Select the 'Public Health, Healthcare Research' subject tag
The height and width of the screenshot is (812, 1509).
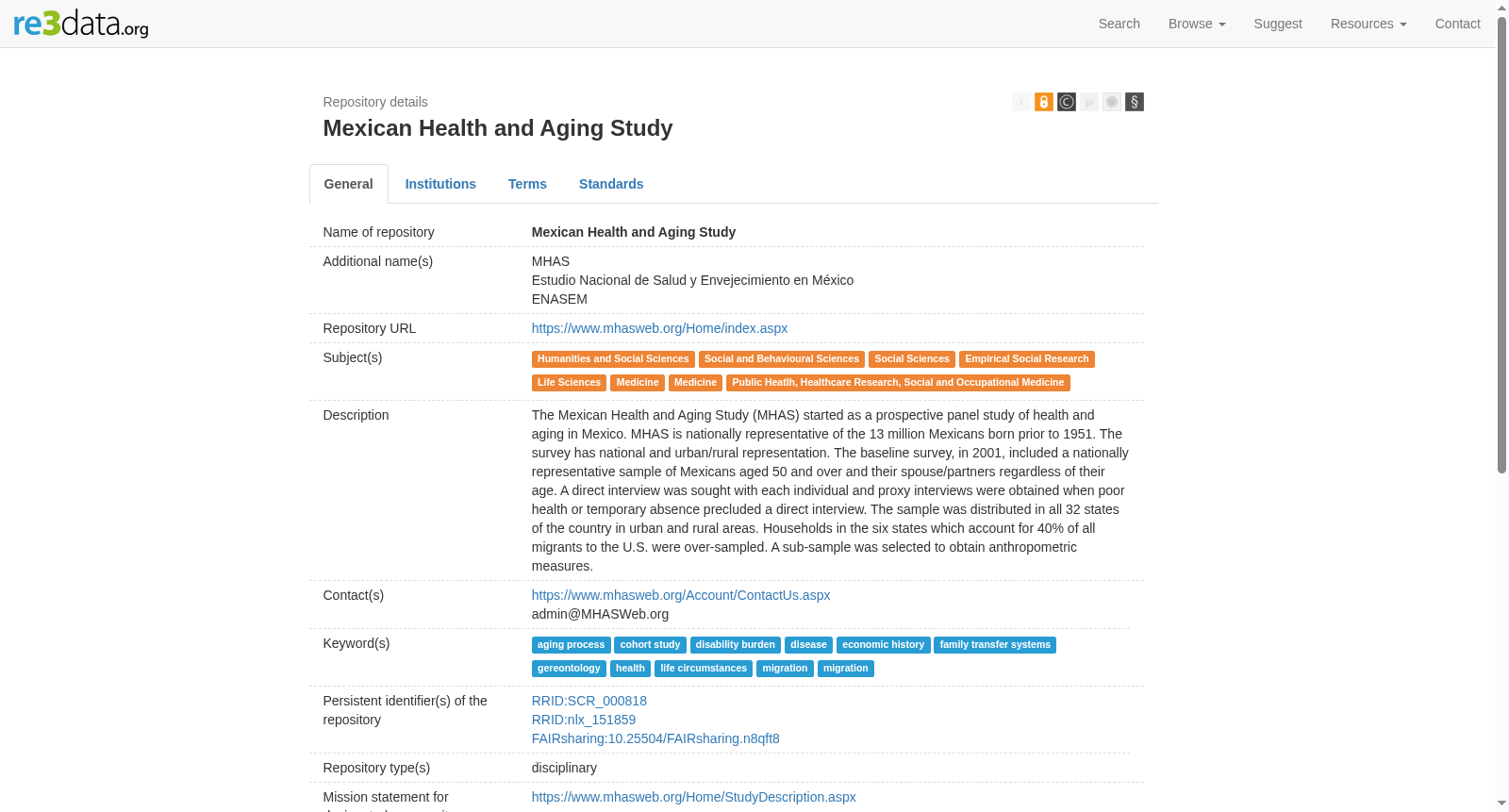898,383
